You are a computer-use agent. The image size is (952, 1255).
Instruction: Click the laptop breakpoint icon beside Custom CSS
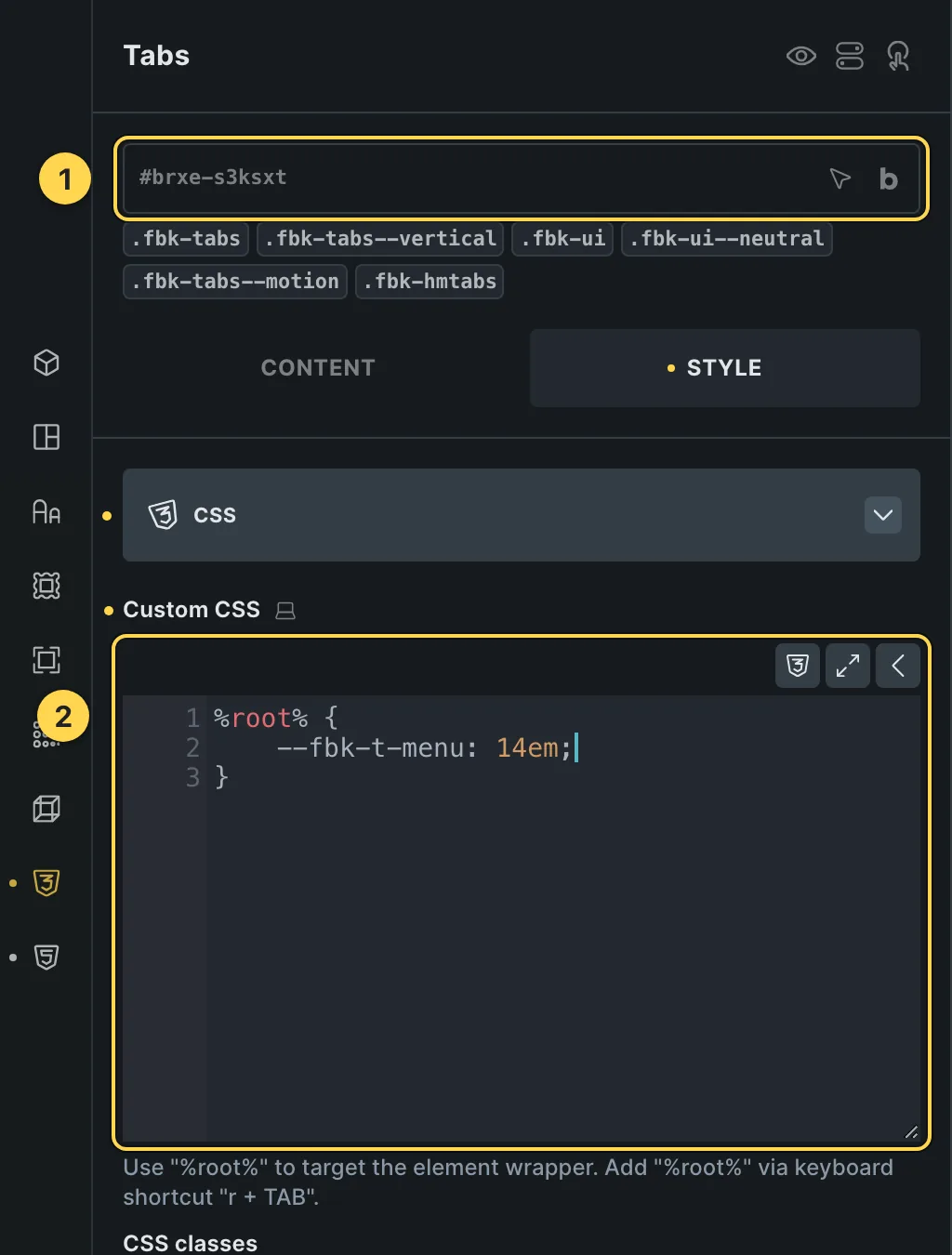[x=285, y=611]
